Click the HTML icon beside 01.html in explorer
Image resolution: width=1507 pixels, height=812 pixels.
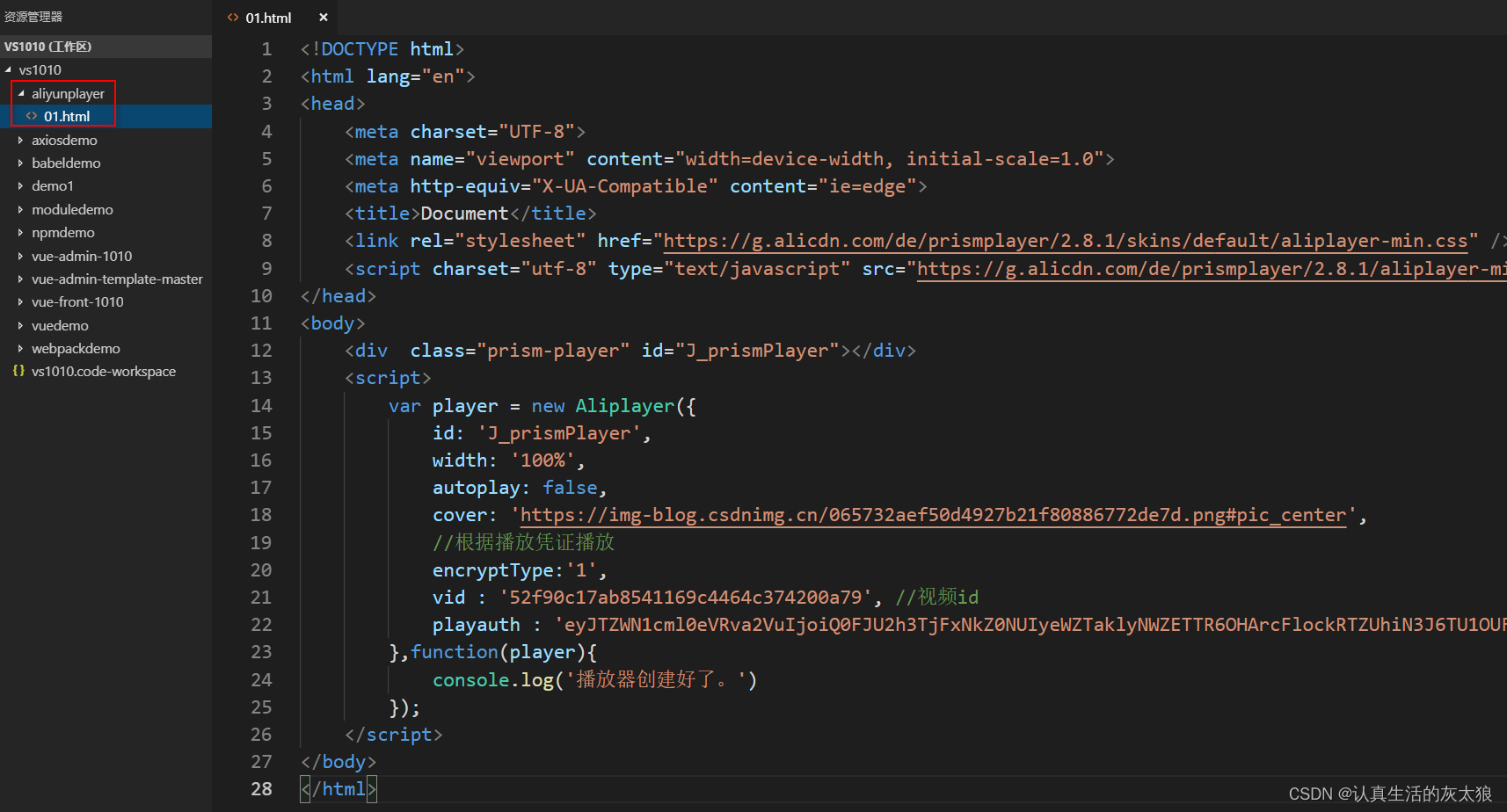tap(32, 116)
